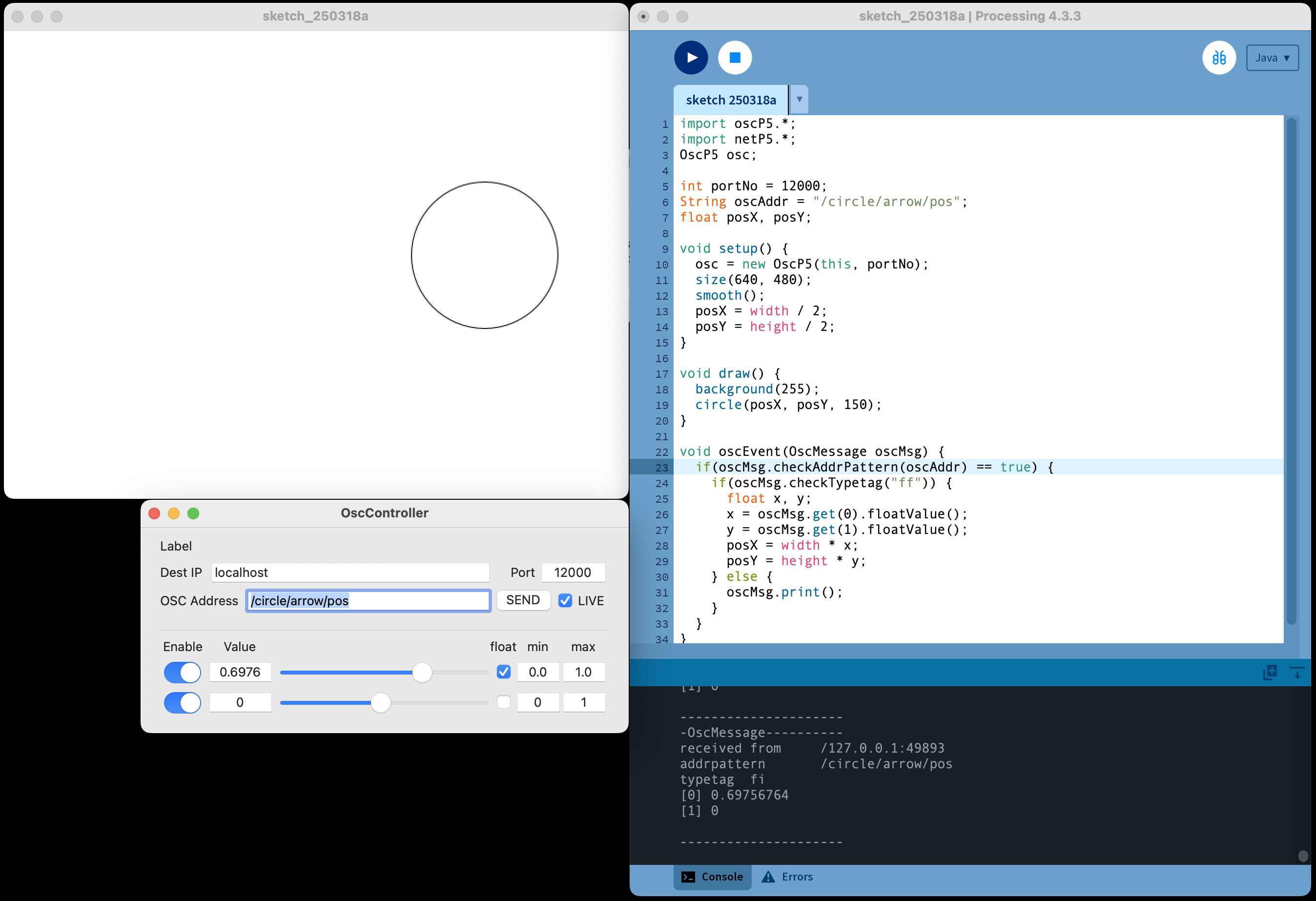The image size is (1316, 901).
Task: Click the Dest IP field containing localhost
Action: pos(350,573)
